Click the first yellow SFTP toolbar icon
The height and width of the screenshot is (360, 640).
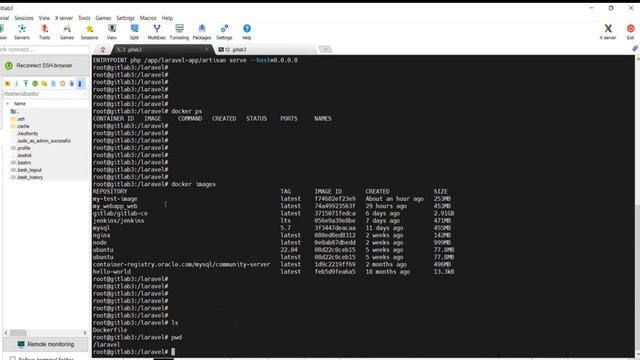click(x=7, y=84)
